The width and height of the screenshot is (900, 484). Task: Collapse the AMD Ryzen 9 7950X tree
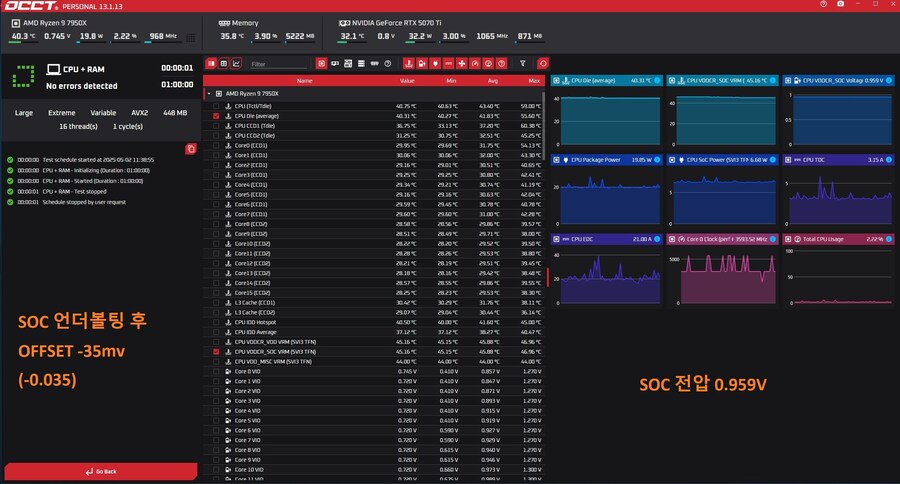208,93
